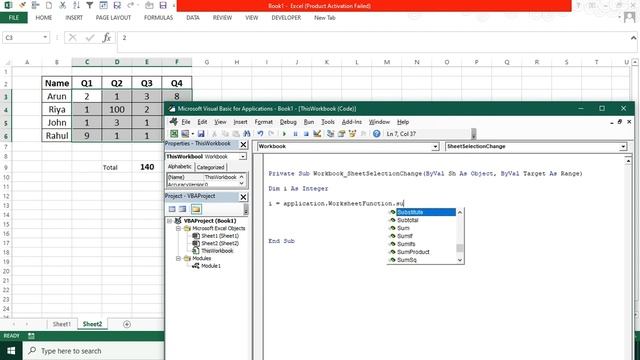Image resolution: width=640 pixels, height=360 pixels.
Task: Open VBA Help question mark icon
Action: [376, 133]
